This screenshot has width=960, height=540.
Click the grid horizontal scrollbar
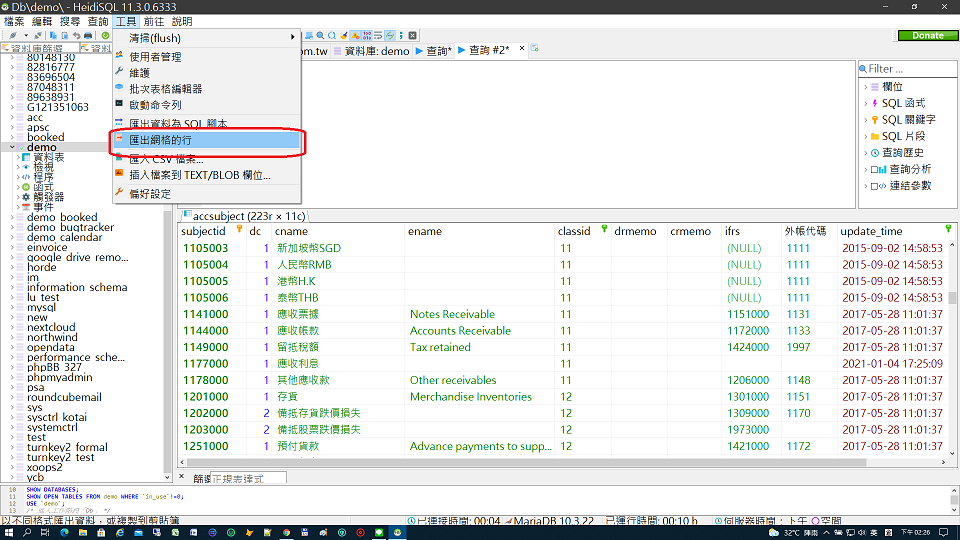click(527, 462)
